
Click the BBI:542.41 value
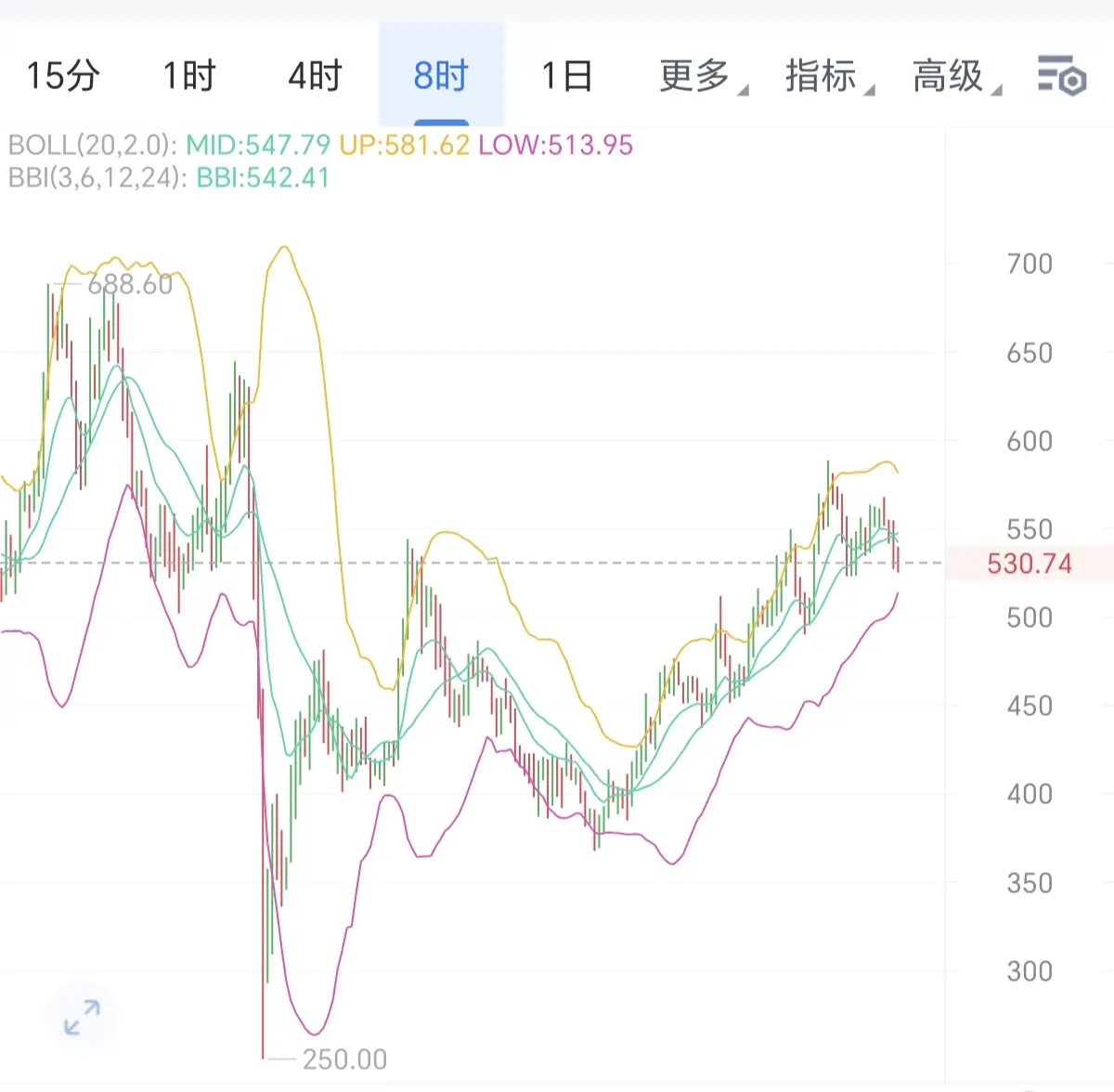coord(263,176)
